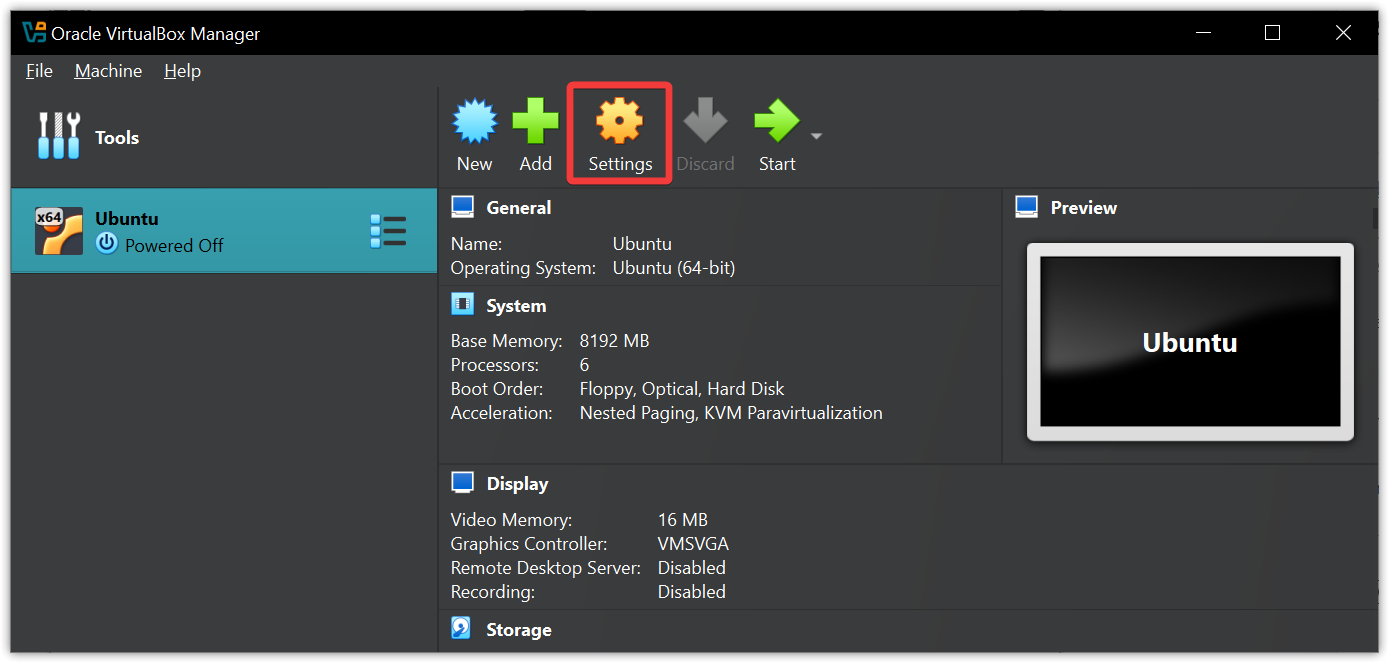Select the Tools wrench icon
Screen dimensions: 1389x663
58,137
